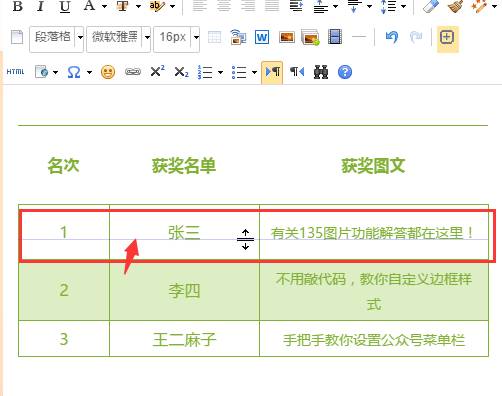The height and width of the screenshot is (396, 502).
Task: Expand the 段落格 paragraph format dropdown
Action: click(80, 37)
